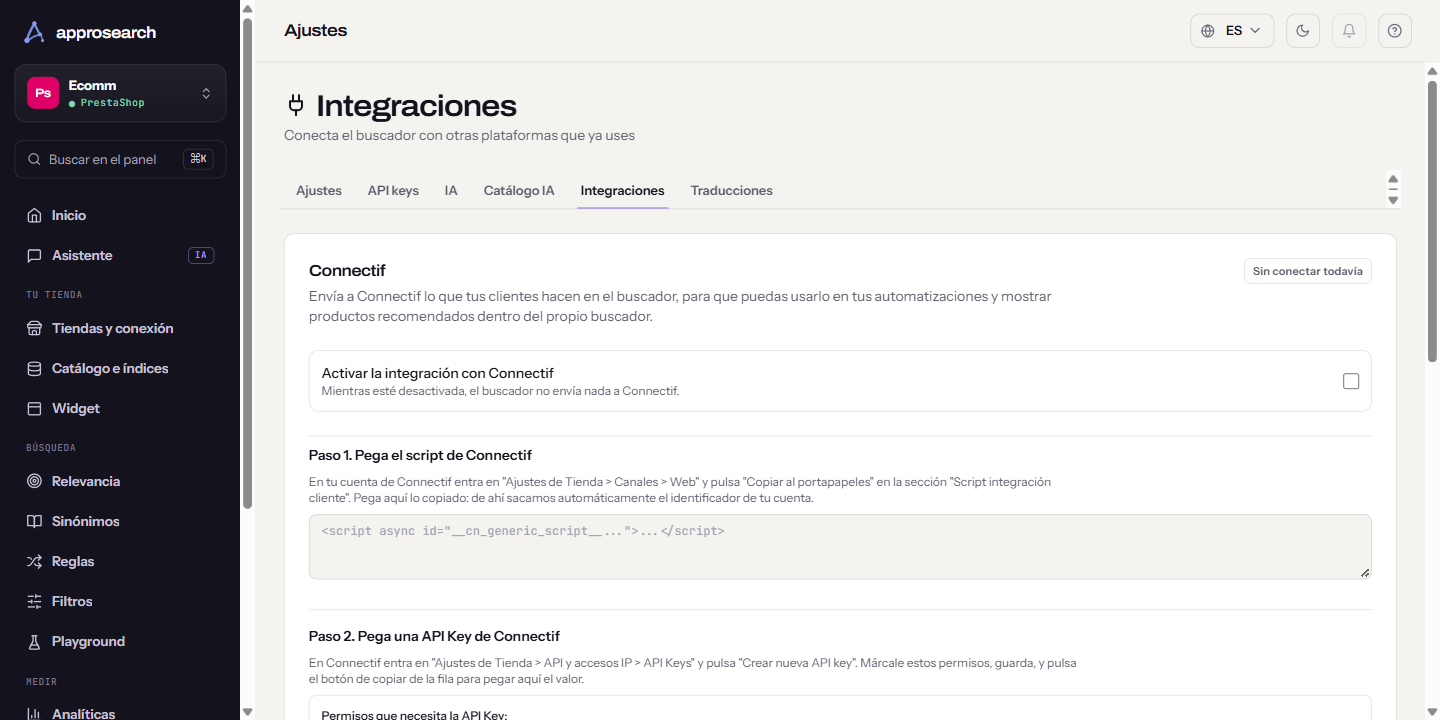The height and width of the screenshot is (720, 1440).
Task: Navigate to Filtros in sidebar
Action: (120, 601)
